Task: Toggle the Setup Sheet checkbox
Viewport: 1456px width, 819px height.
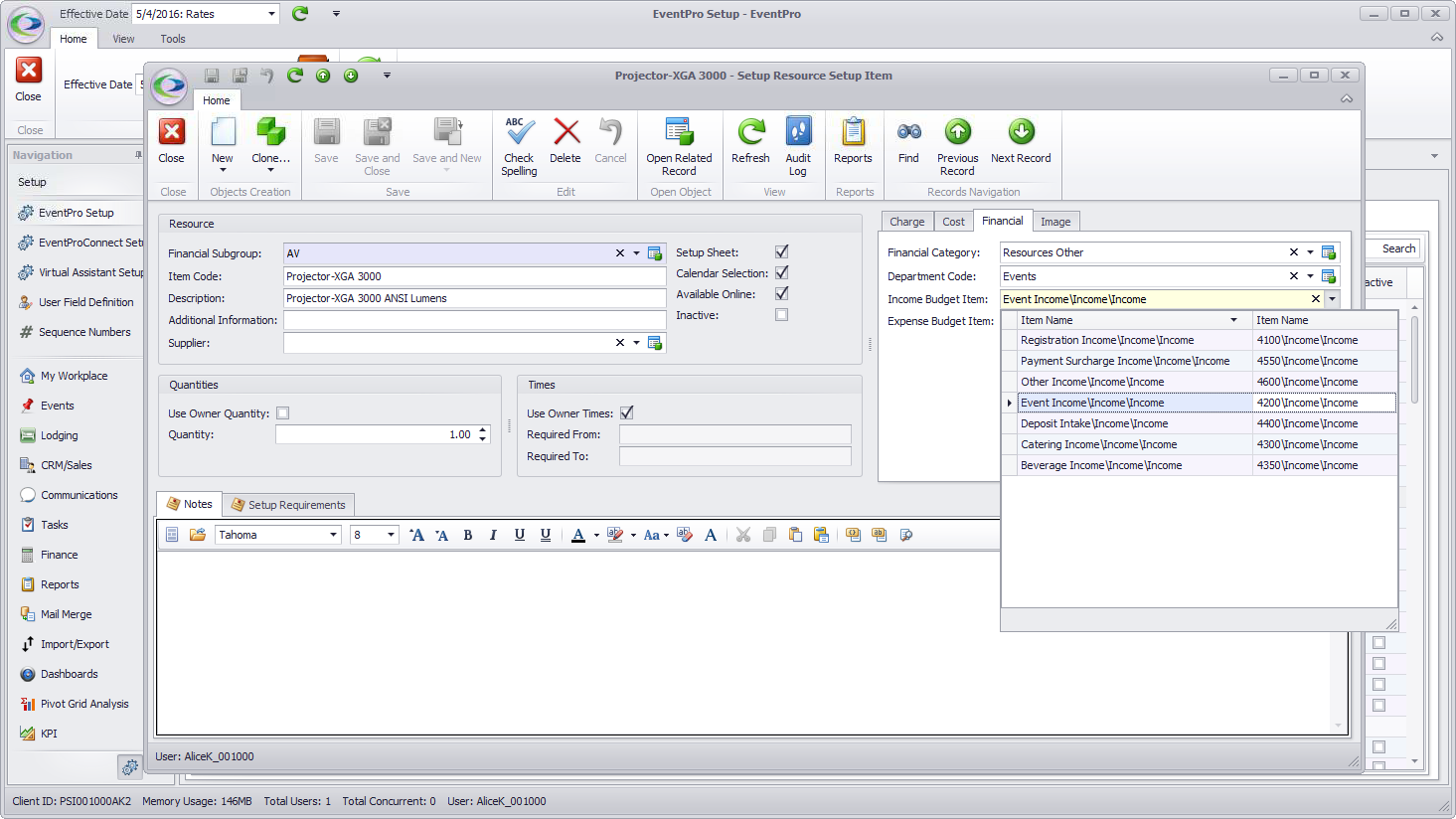Action: [782, 251]
